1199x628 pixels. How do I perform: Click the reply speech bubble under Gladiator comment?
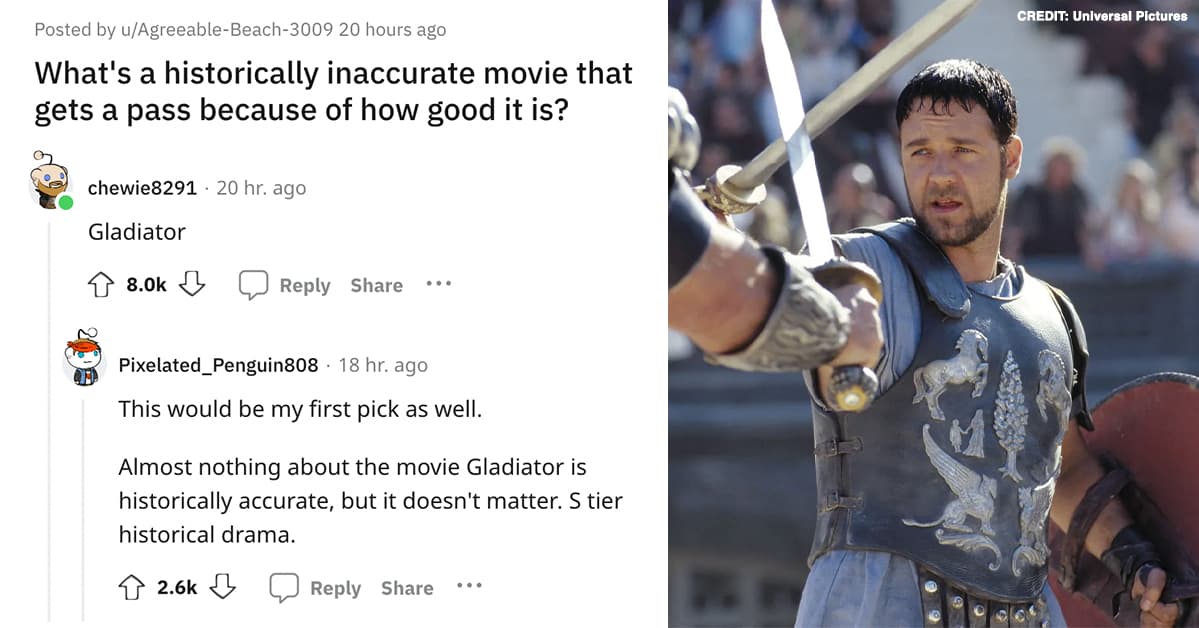[x=255, y=285]
